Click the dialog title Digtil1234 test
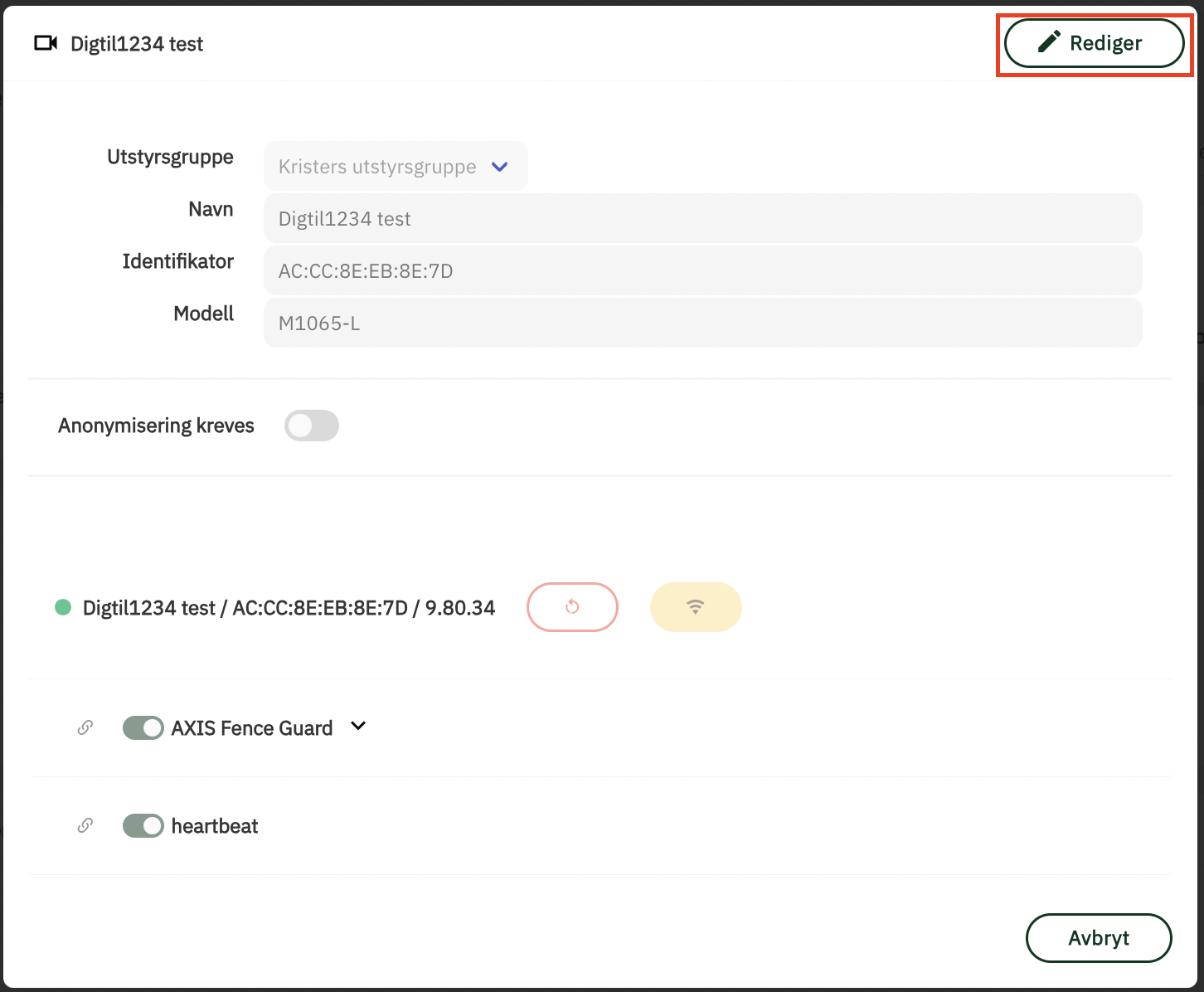Viewport: 1204px width, 992px height. [x=137, y=44]
